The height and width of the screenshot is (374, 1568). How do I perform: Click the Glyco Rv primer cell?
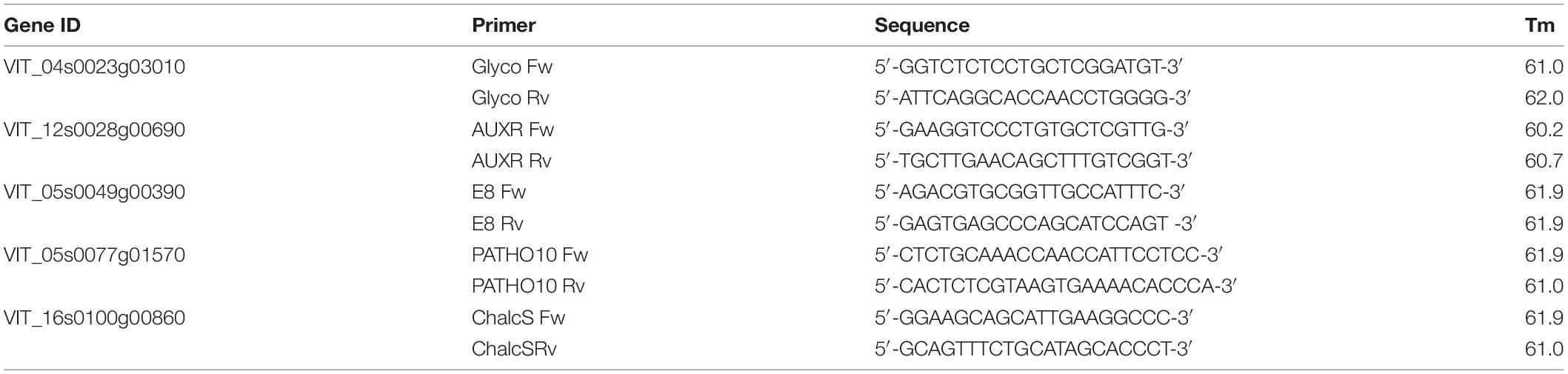(x=510, y=98)
